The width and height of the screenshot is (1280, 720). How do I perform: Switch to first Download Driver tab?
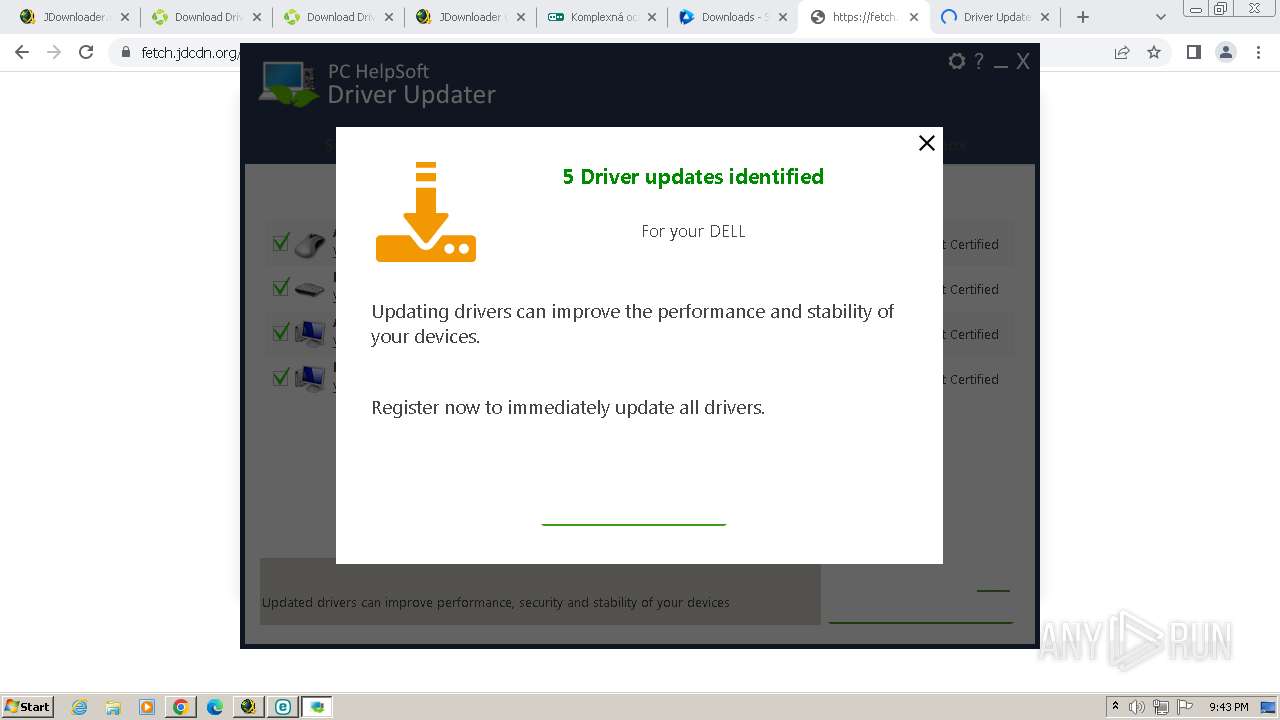(204, 17)
